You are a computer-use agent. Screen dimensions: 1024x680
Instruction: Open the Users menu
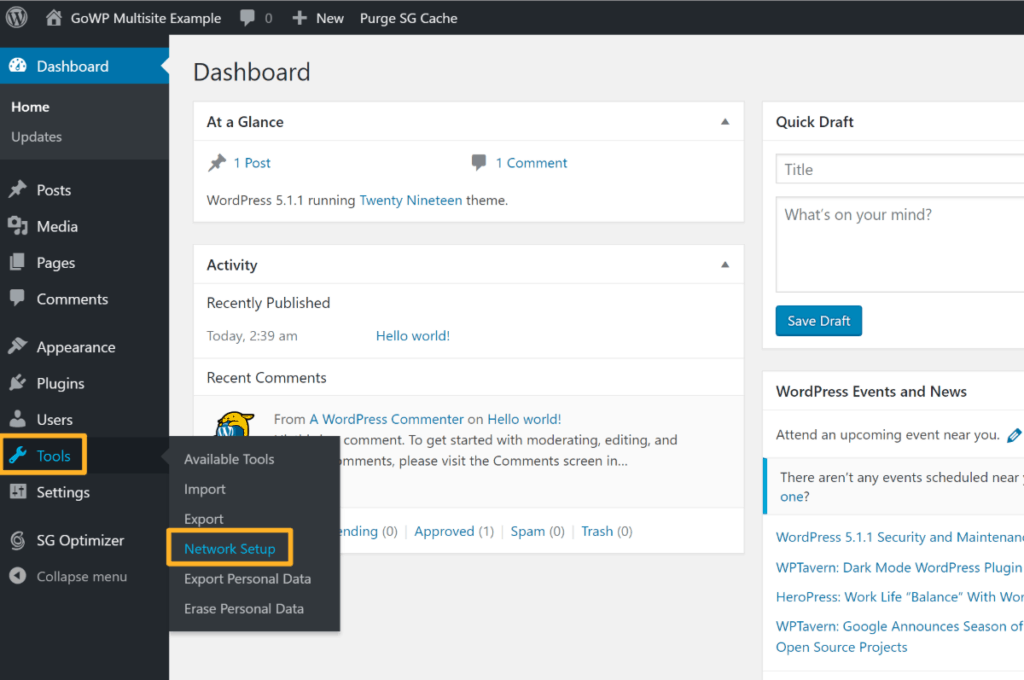coord(54,419)
